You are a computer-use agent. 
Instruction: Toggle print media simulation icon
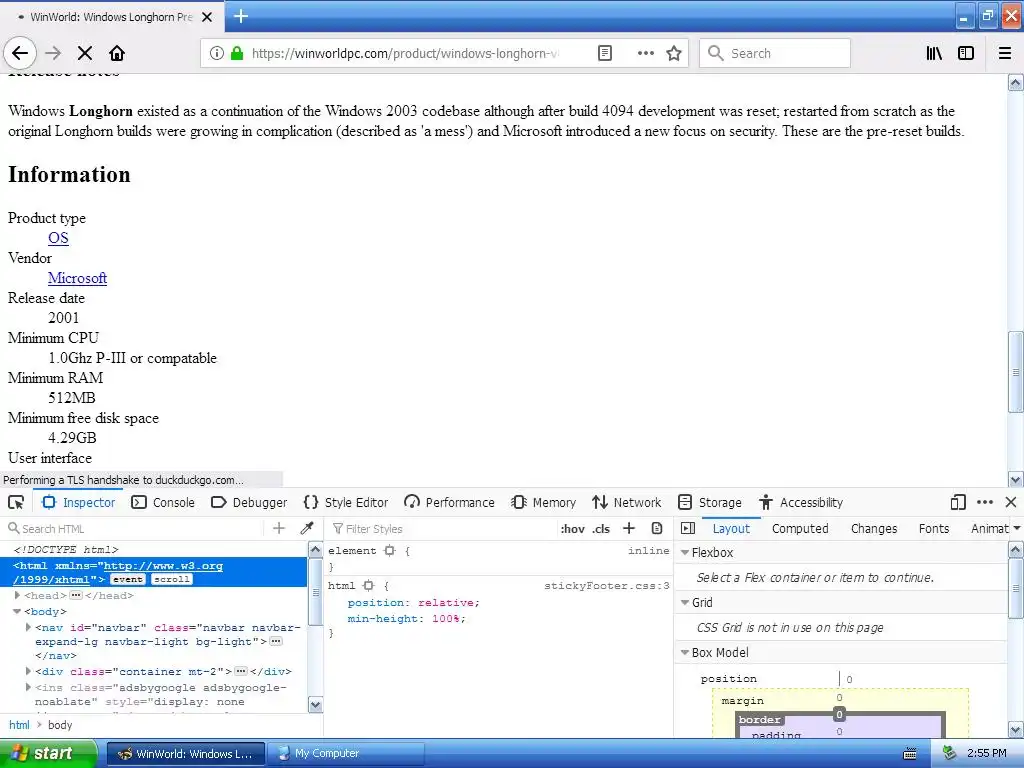pos(658,528)
